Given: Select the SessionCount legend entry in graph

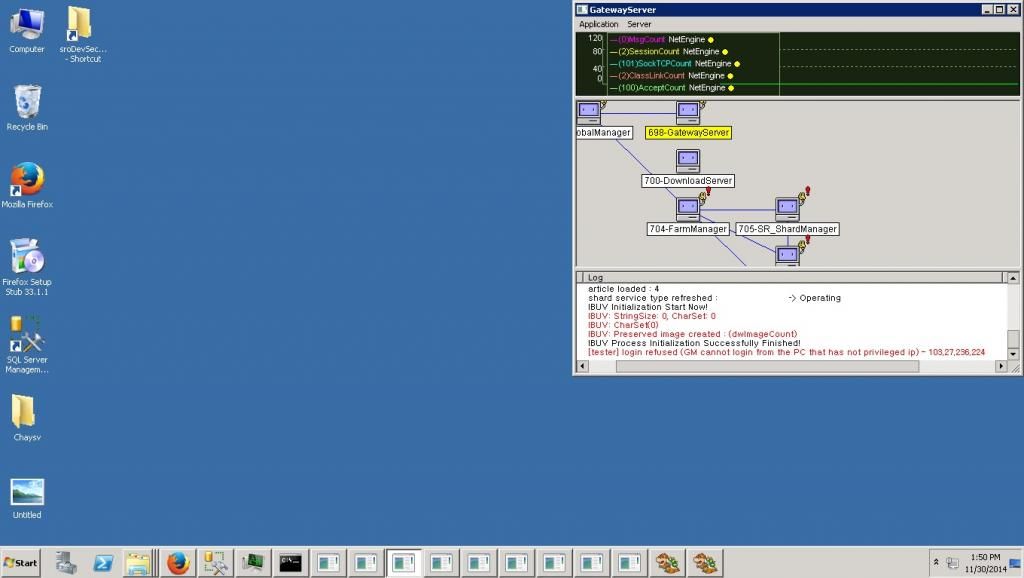Looking at the screenshot, I should [650, 51].
